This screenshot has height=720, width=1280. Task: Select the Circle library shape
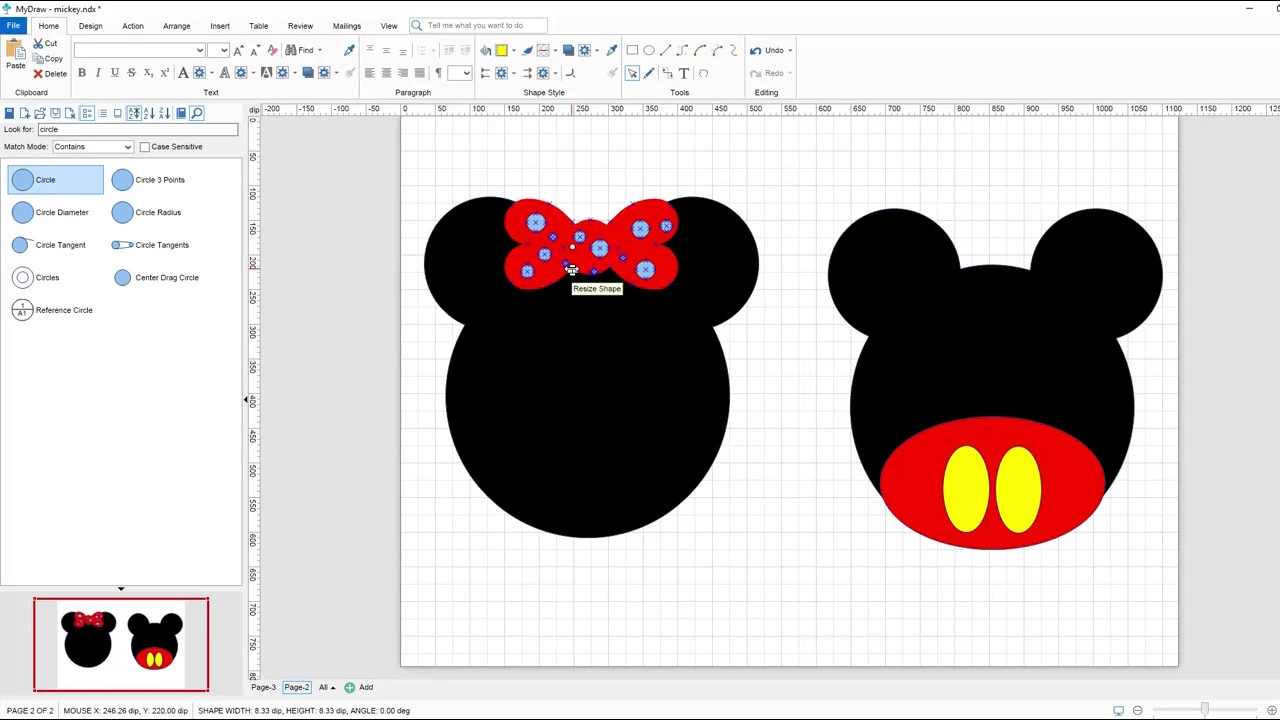[55, 180]
